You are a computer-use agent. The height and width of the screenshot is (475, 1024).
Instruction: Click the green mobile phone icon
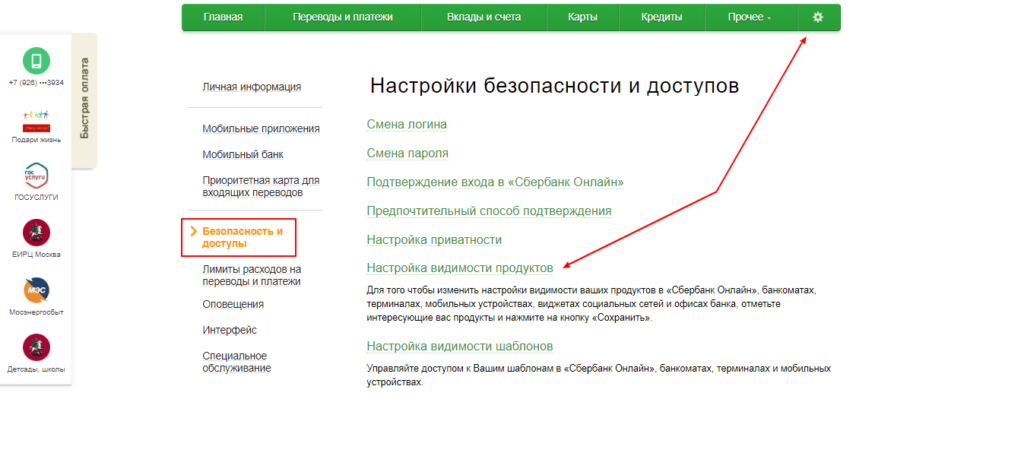click(36, 60)
